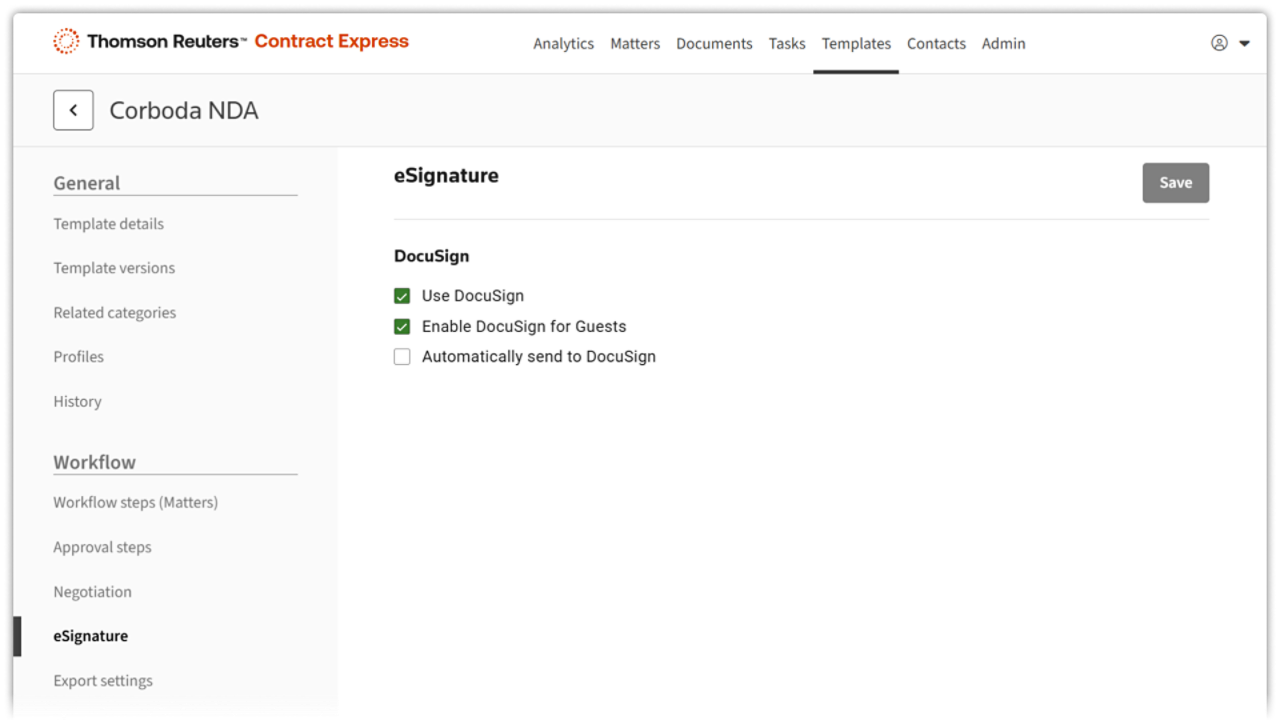Open the Analytics tab
This screenshot has height=720, width=1280.
click(x=563, y=44)
